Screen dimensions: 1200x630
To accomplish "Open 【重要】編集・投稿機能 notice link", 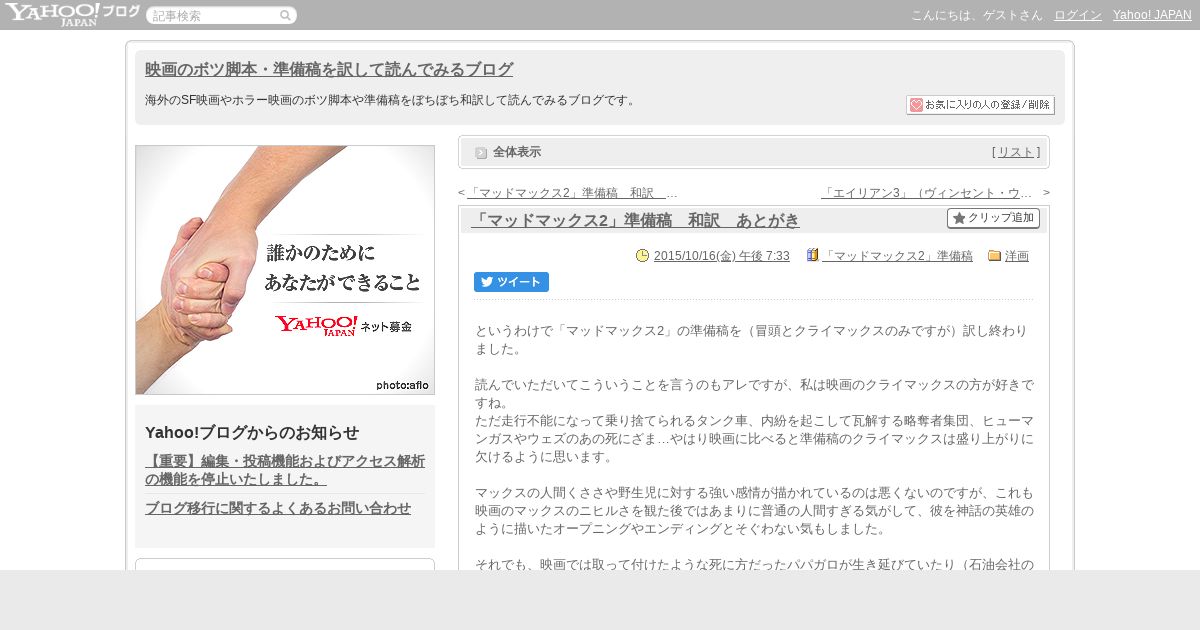I will [x=285, y=470].
